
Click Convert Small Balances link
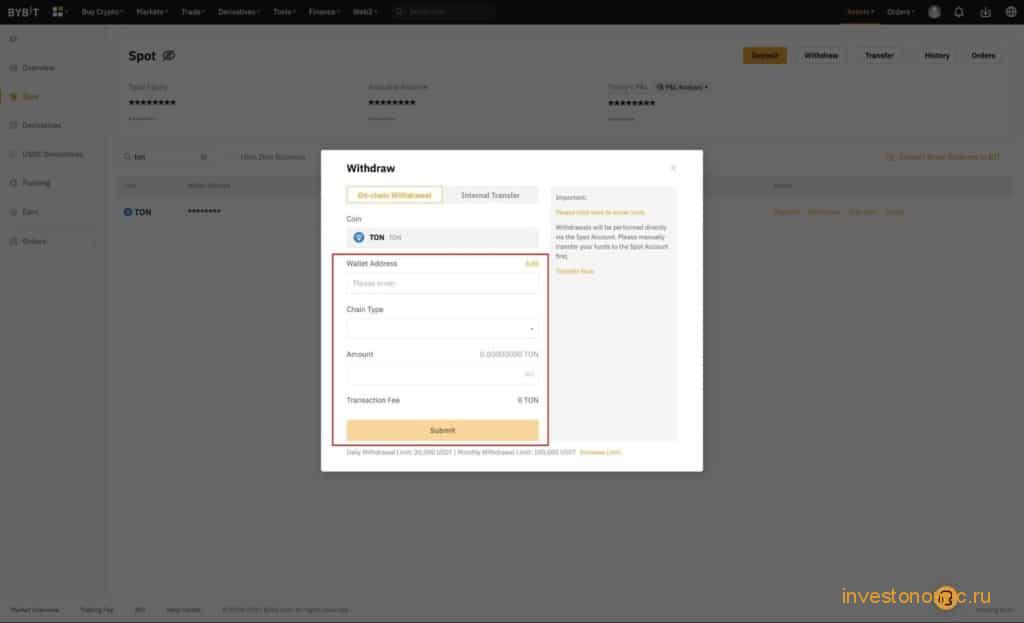943,157
